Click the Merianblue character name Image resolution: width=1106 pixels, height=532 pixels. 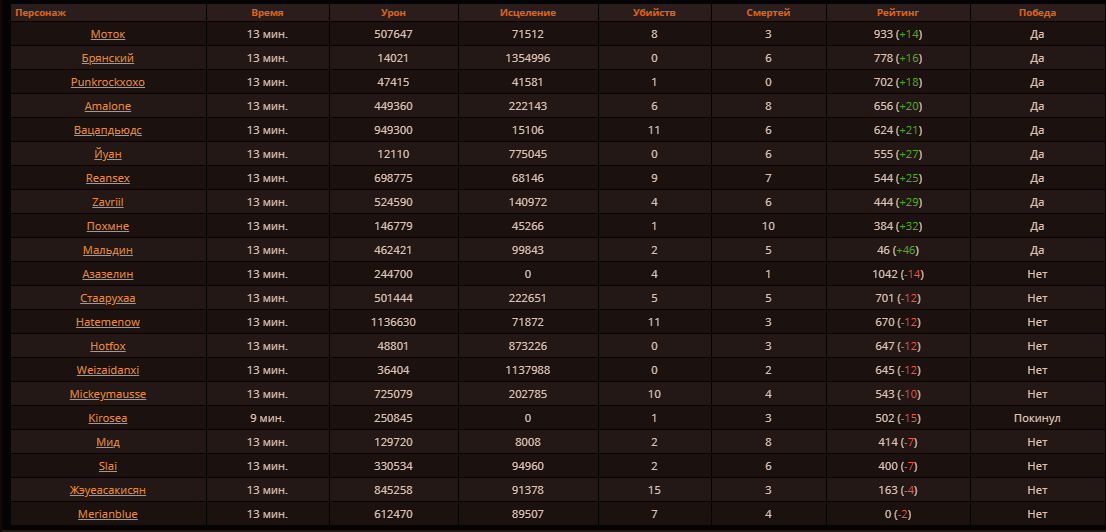coord(108,514)
